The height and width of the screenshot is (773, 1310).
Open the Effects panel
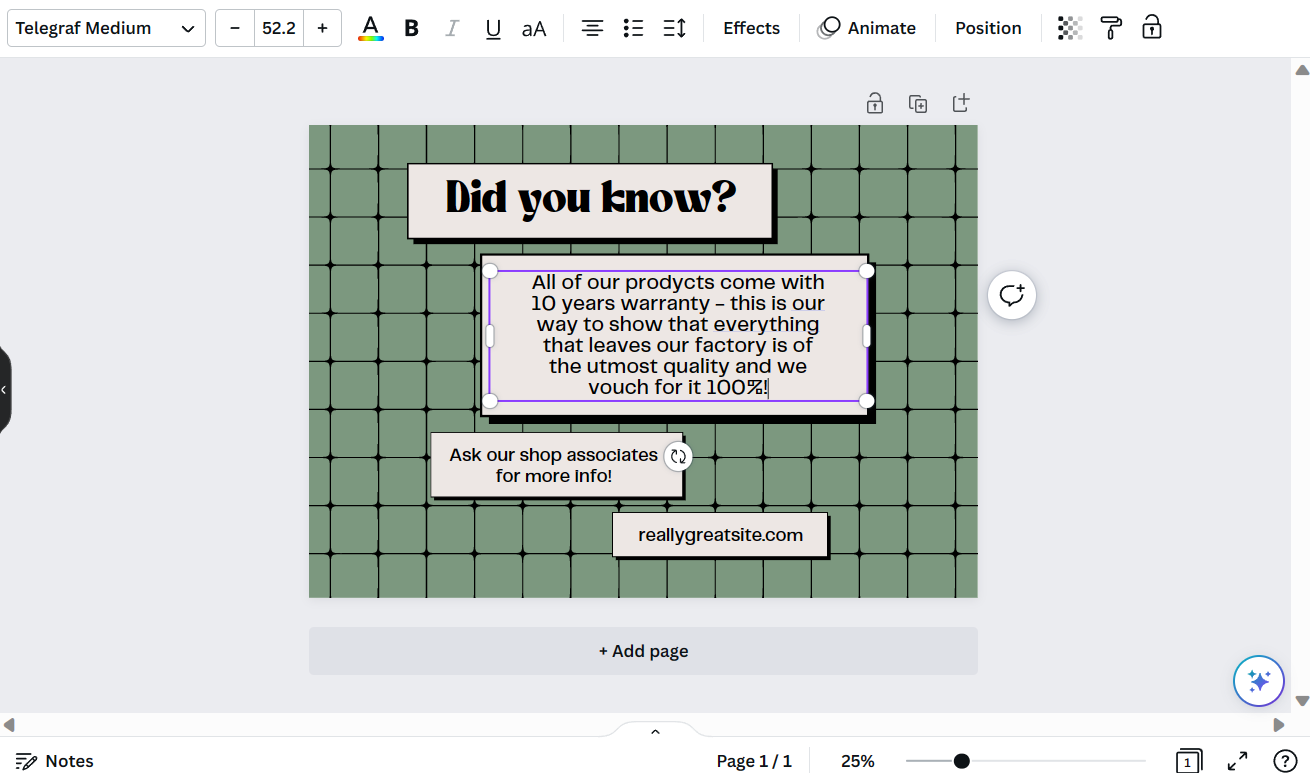(751, 28)
